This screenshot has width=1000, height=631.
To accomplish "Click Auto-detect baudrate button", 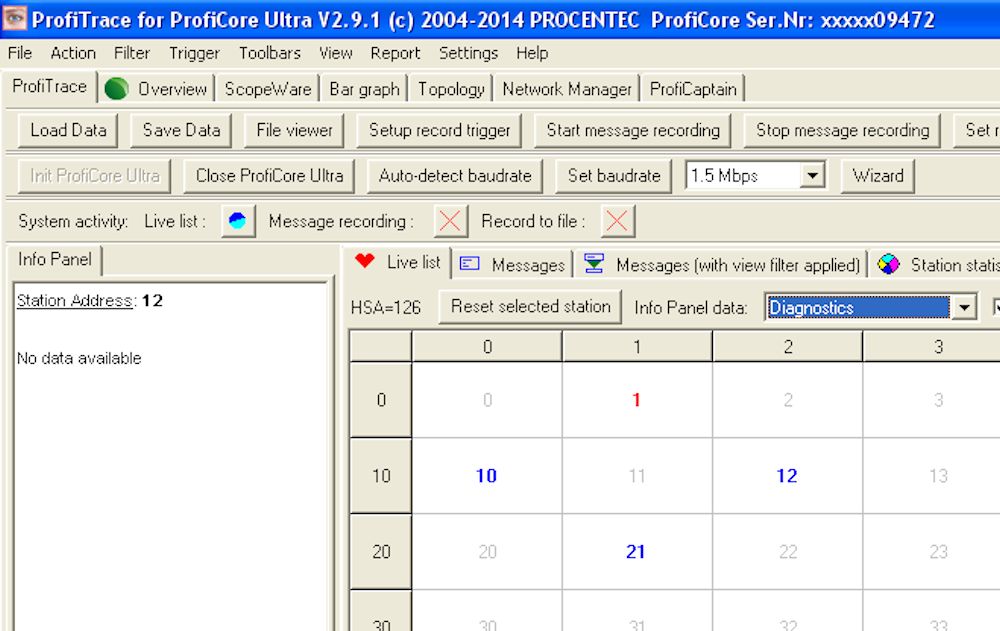I will click(x=455, y=175).
